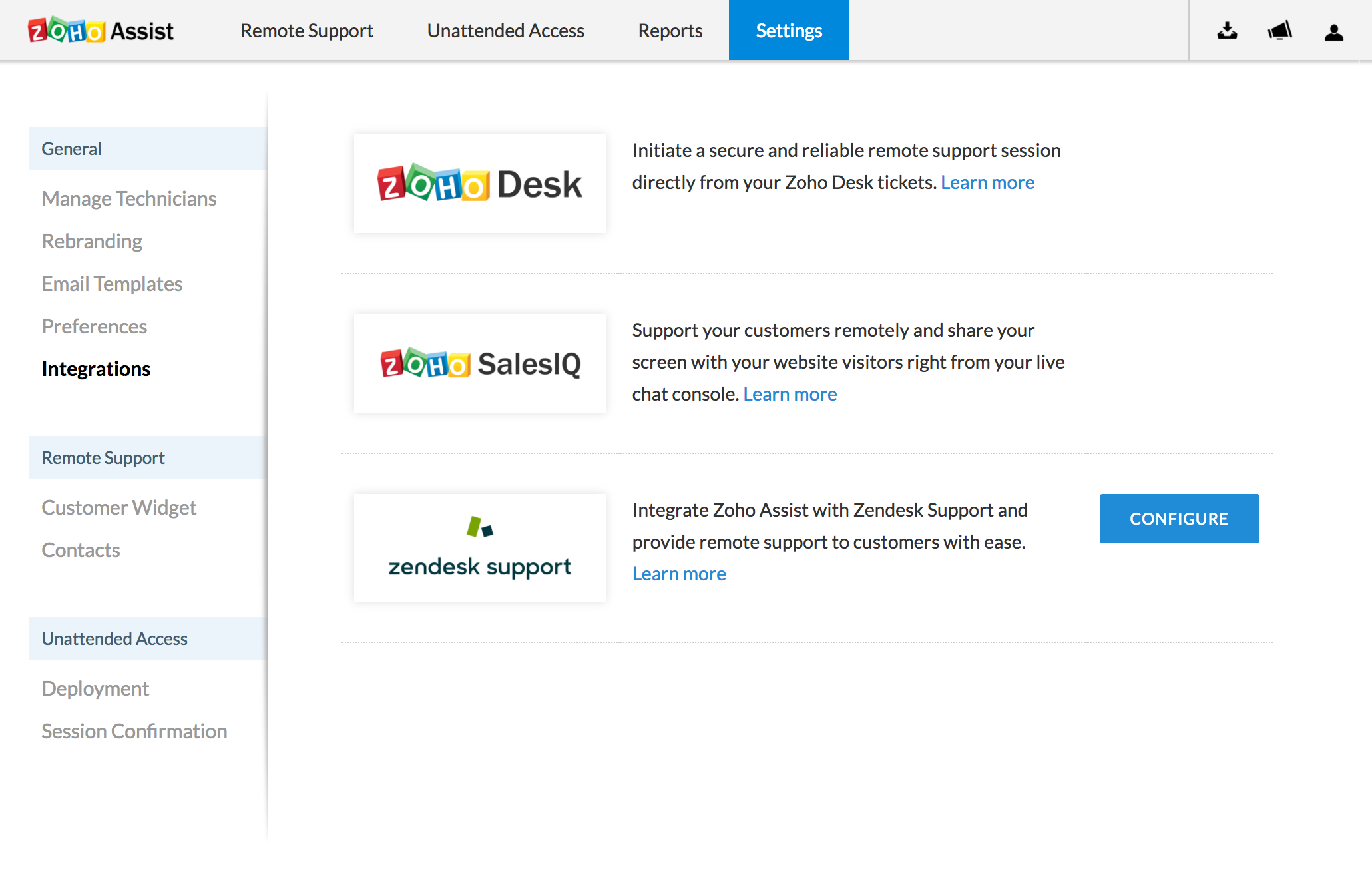Open Learn more link for Zoho Desk
Screen dimensions: 1372x882
(x=987, y=182)
